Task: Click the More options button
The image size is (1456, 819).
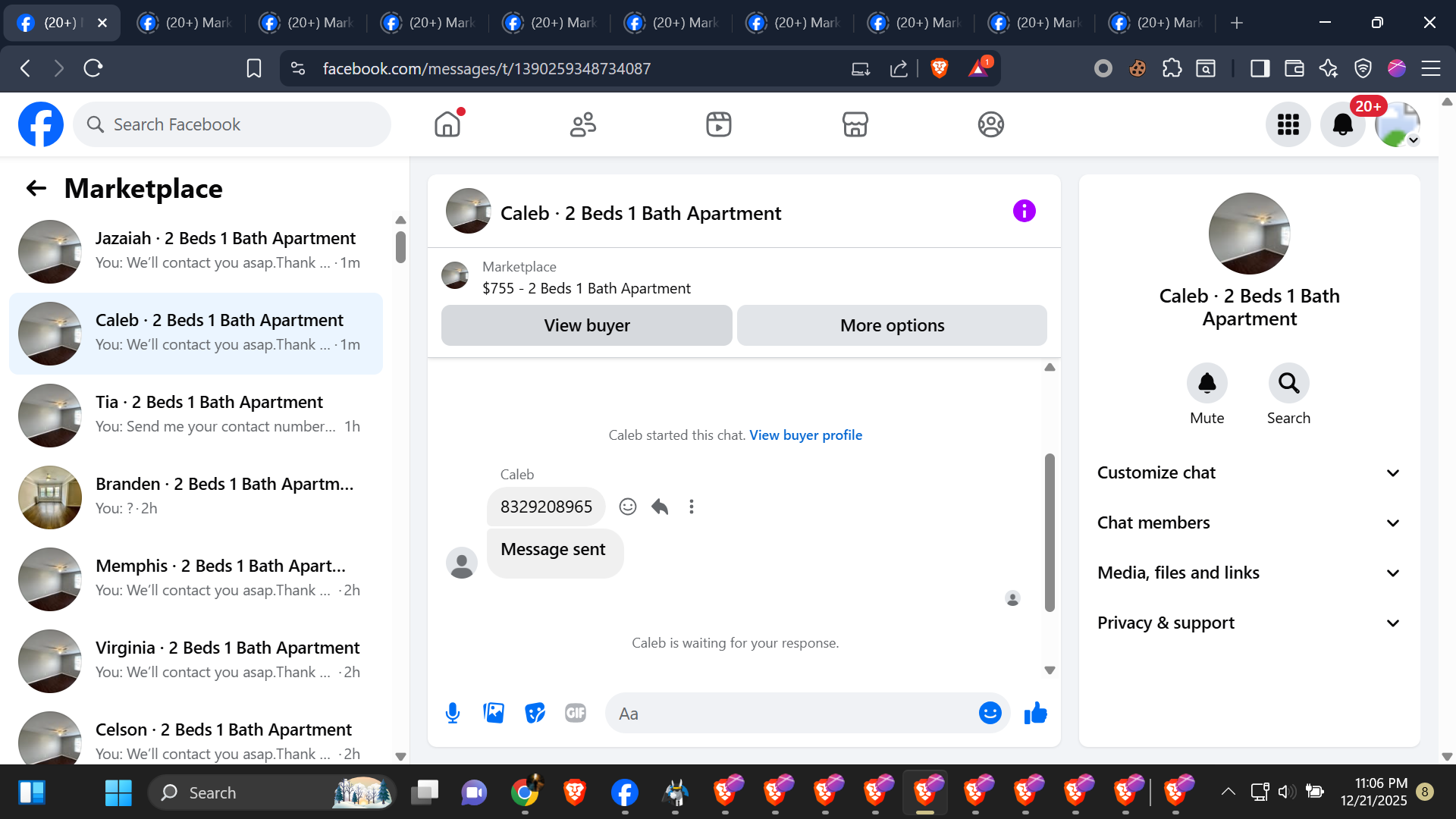Action: pos(892,325)
